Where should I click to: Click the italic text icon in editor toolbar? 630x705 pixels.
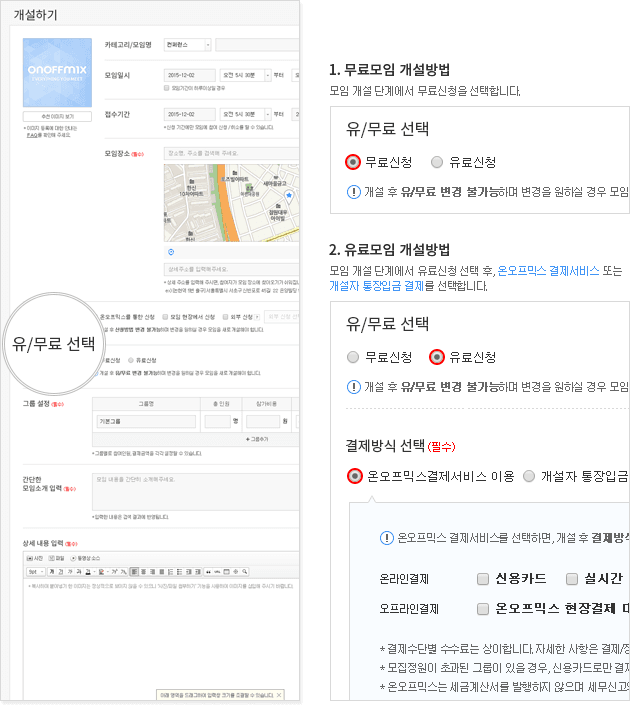pos(70,572)
